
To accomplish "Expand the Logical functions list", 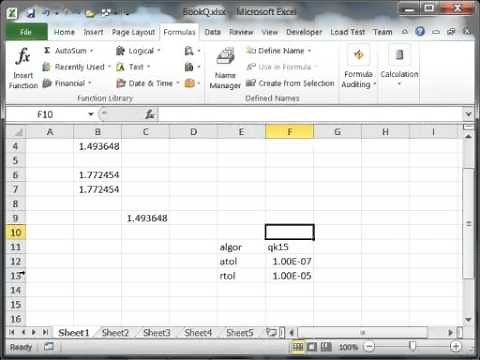I will [138, 51].
